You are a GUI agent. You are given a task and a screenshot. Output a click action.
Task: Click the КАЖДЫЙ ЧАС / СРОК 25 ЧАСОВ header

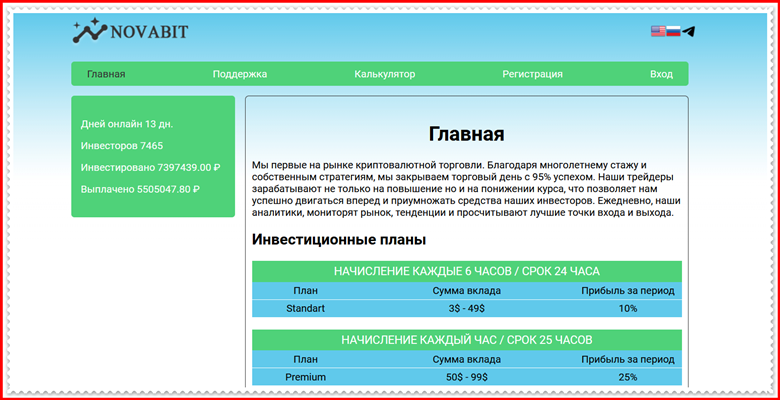tap(467, 340)
